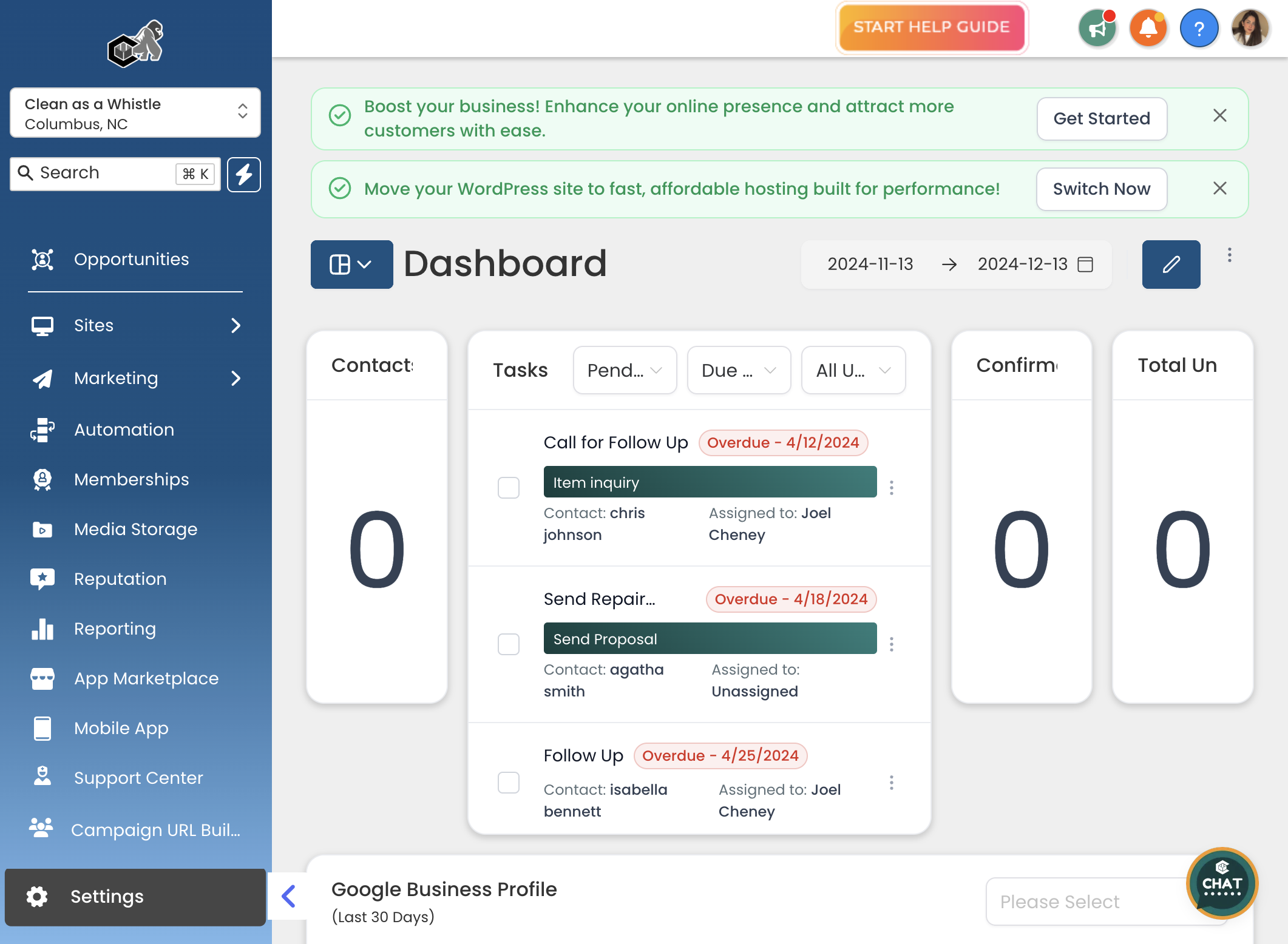Open the Pending tasks status dropdown
Viewport: 1288px width, 944px height.
(x=625, y=370)
